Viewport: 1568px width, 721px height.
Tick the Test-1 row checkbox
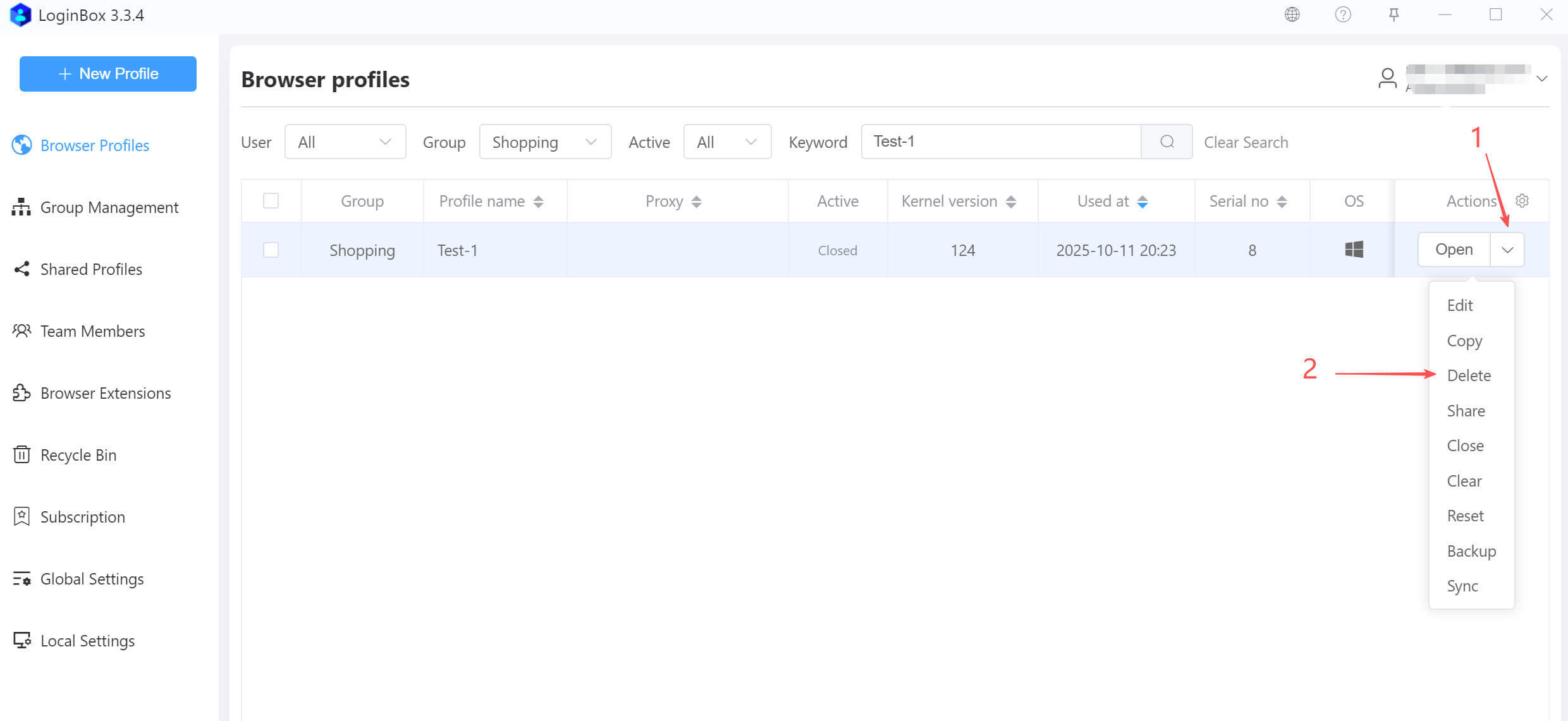pos(271,250)
